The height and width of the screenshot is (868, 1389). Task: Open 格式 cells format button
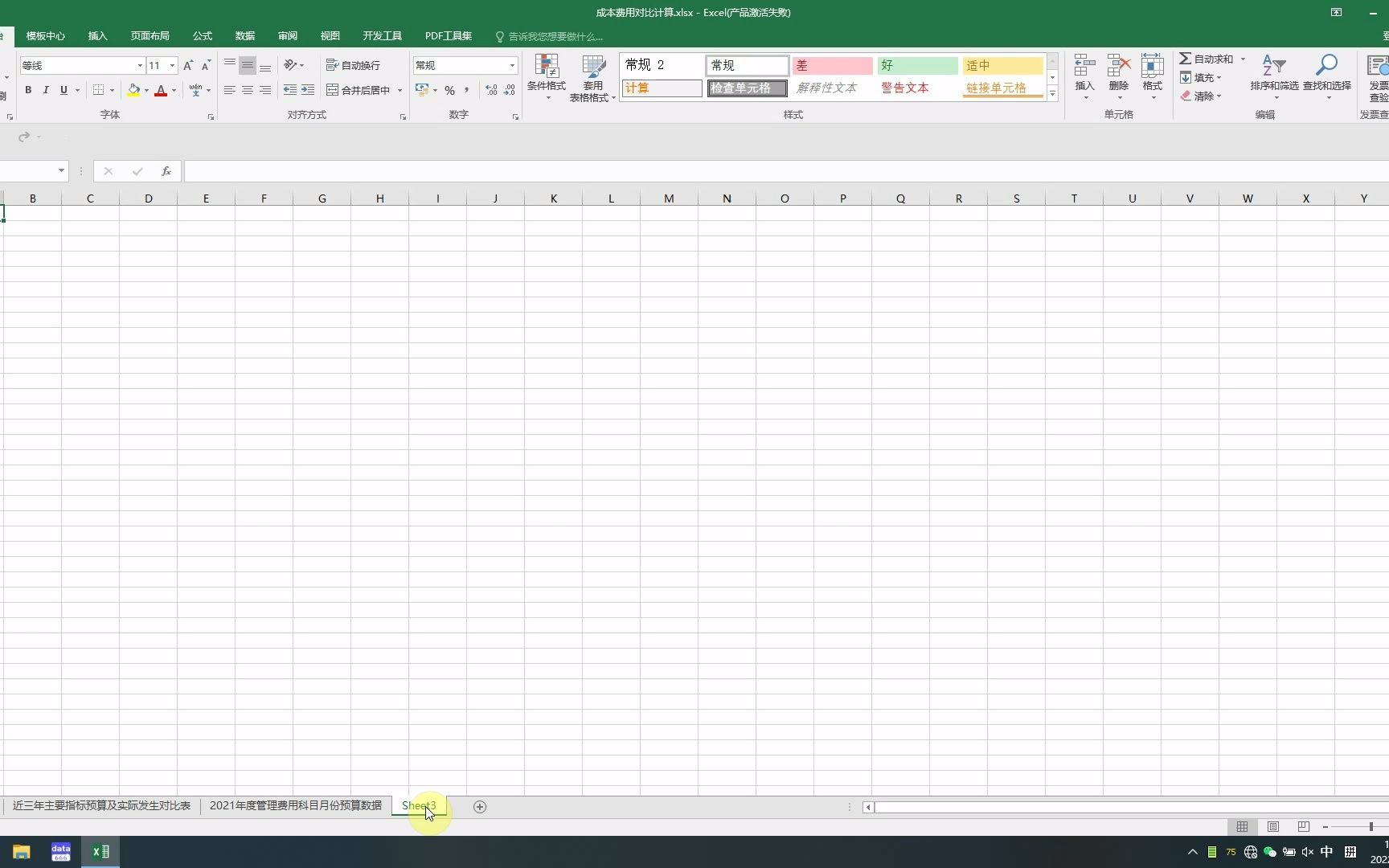[1153, 77]
